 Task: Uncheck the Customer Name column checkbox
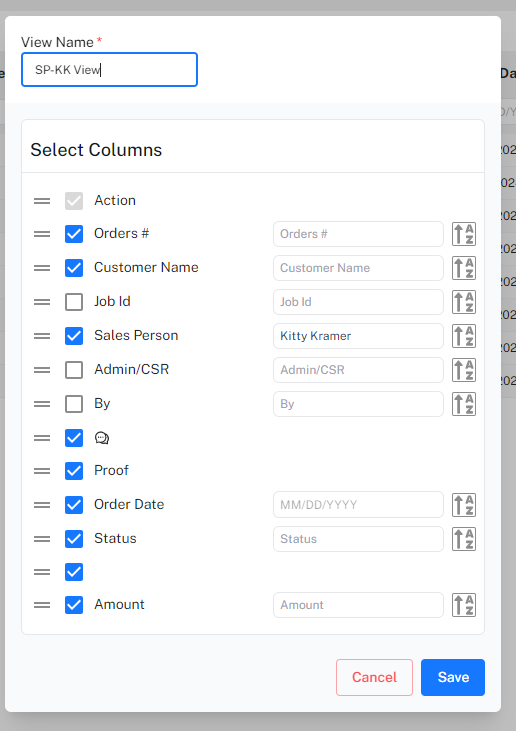point(74,268)
